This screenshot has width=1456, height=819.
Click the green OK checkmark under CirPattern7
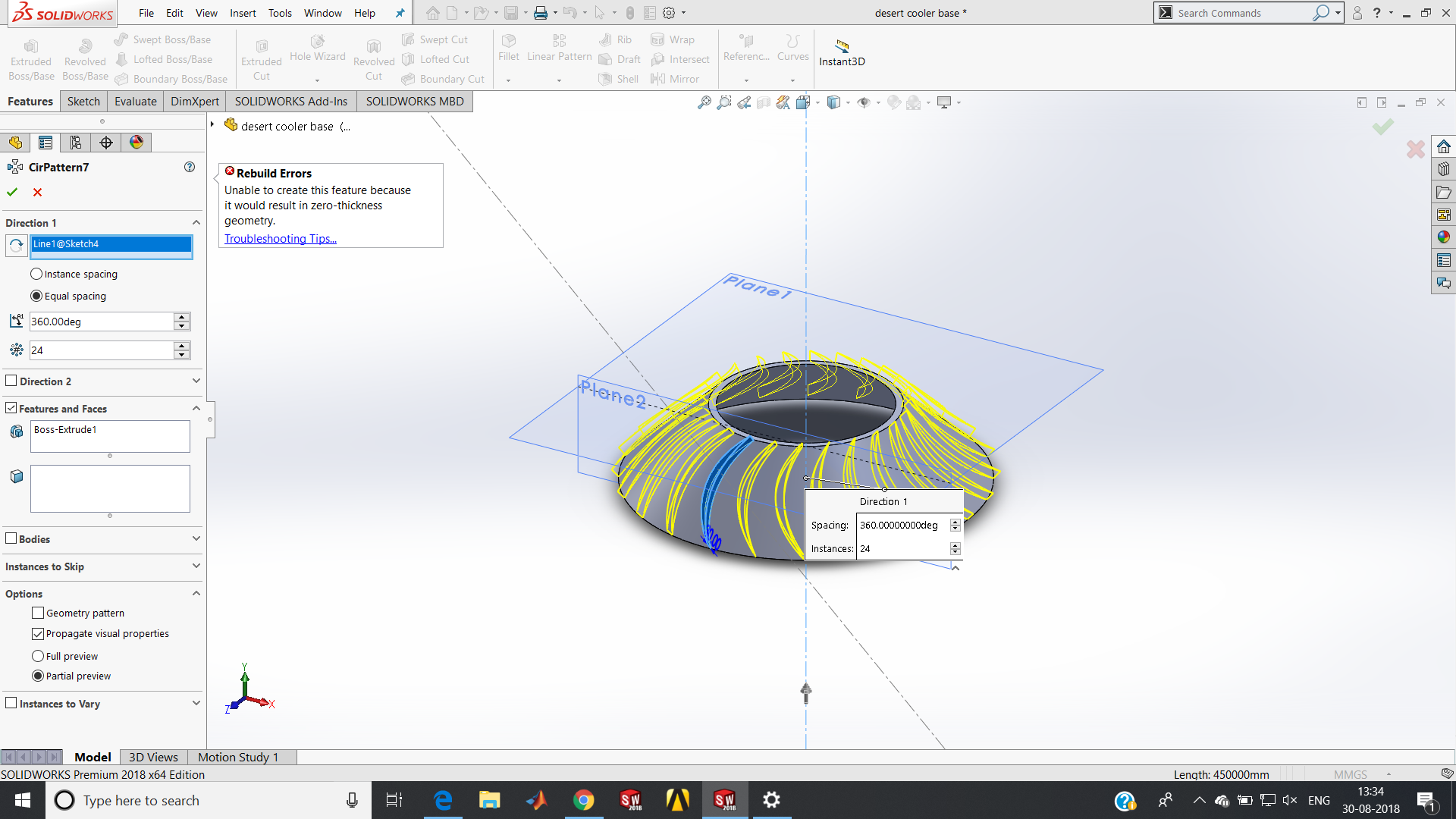point(12,193)
